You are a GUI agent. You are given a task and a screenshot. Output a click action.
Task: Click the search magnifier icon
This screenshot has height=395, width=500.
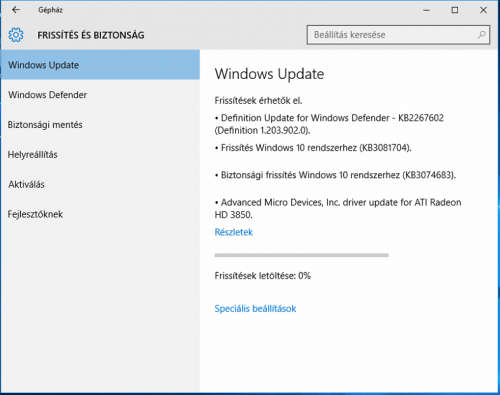482,35
